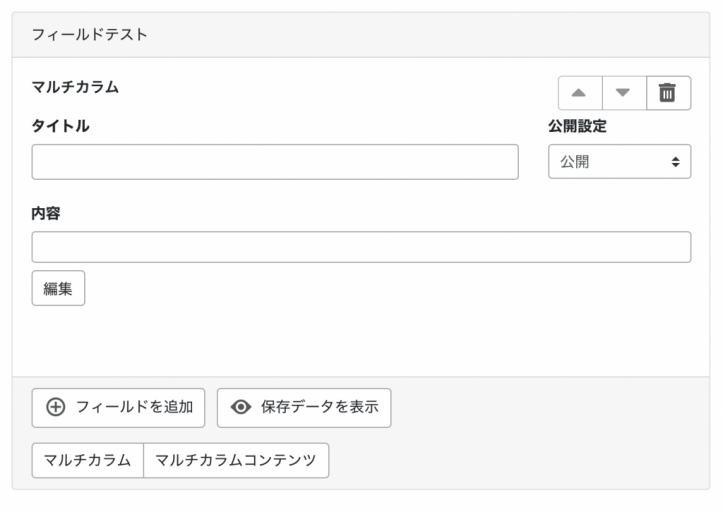Click the タイトル label
The width and height of the screenshot is (723, 512).
coord(61,126)
